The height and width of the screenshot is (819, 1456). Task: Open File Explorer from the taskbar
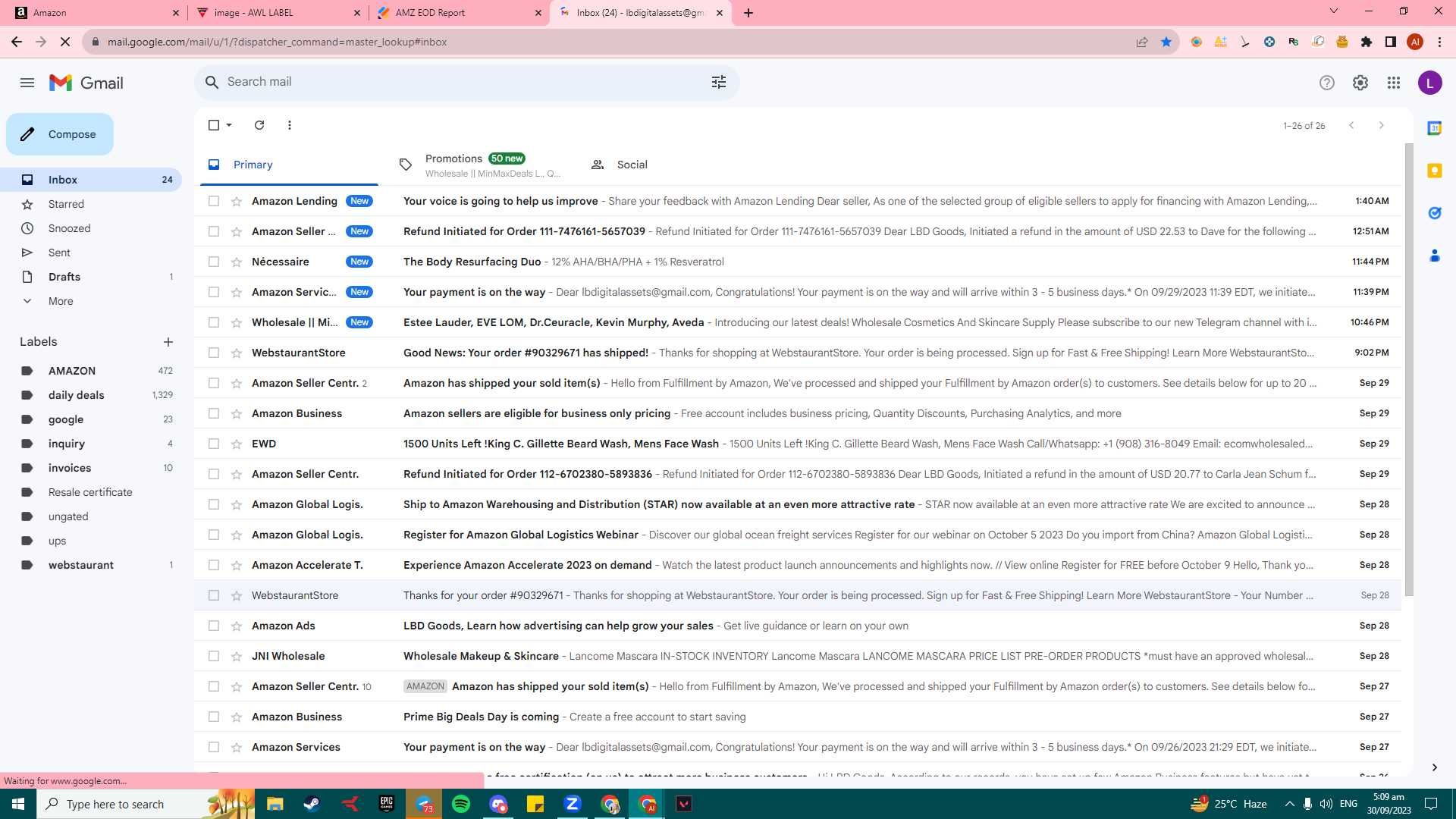pyautogui.click(x=275, y=804)
